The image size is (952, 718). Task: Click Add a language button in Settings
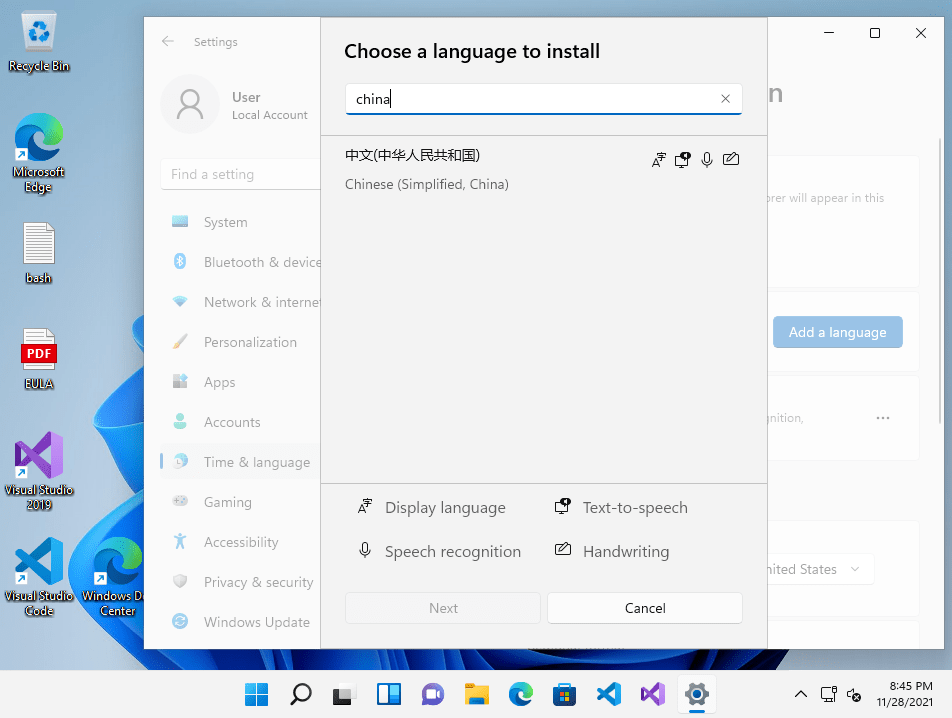tap(837, 332)
